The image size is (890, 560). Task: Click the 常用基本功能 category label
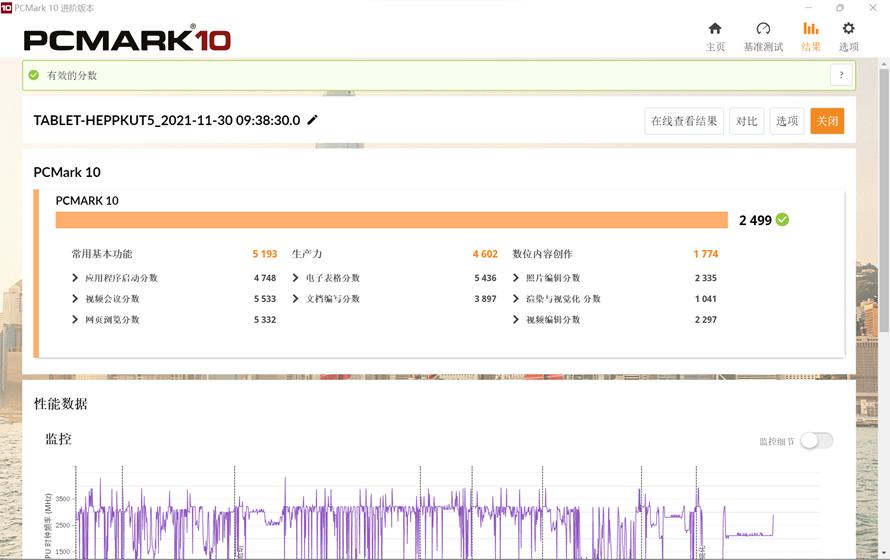102,254
